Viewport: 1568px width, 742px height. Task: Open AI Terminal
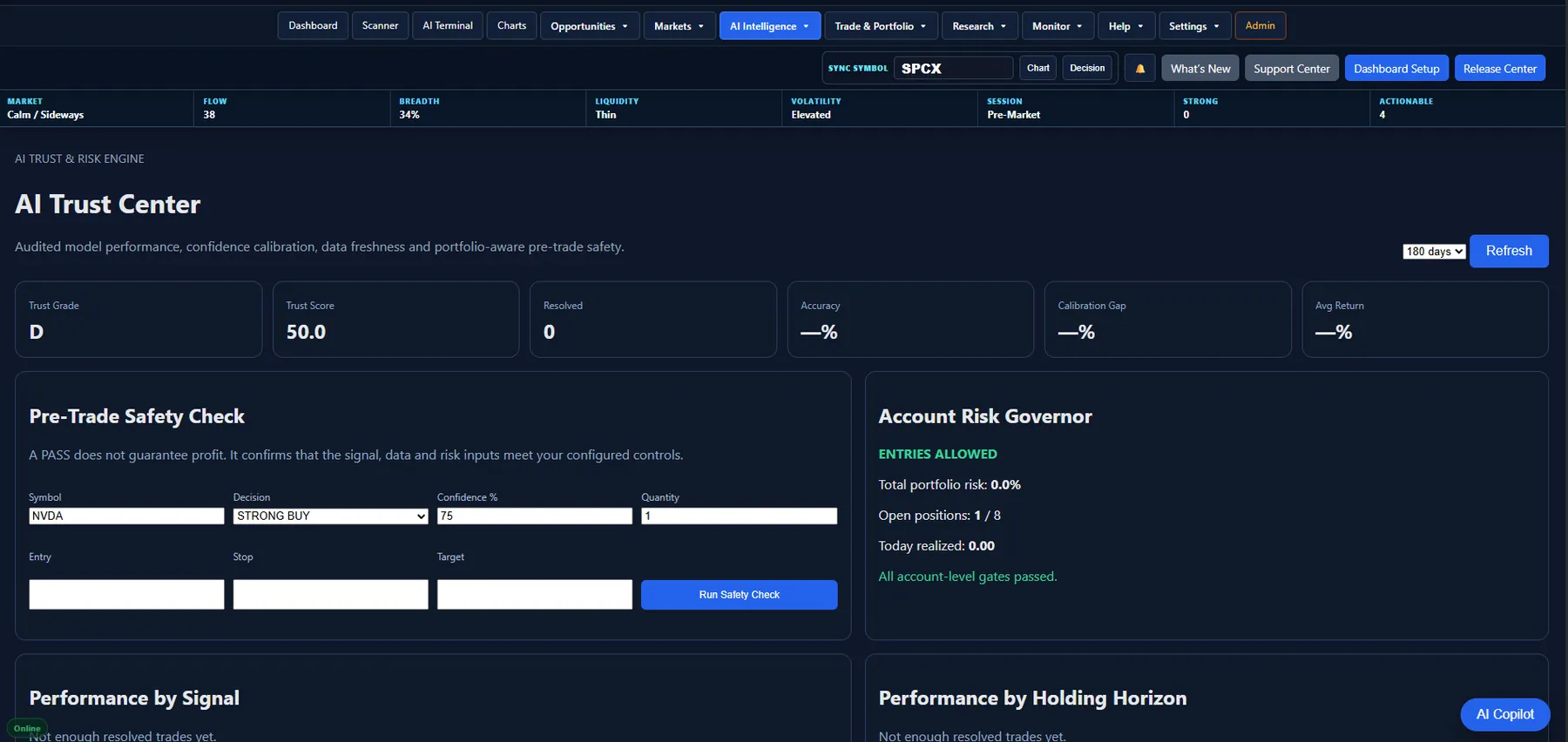(x=448, y=25)
